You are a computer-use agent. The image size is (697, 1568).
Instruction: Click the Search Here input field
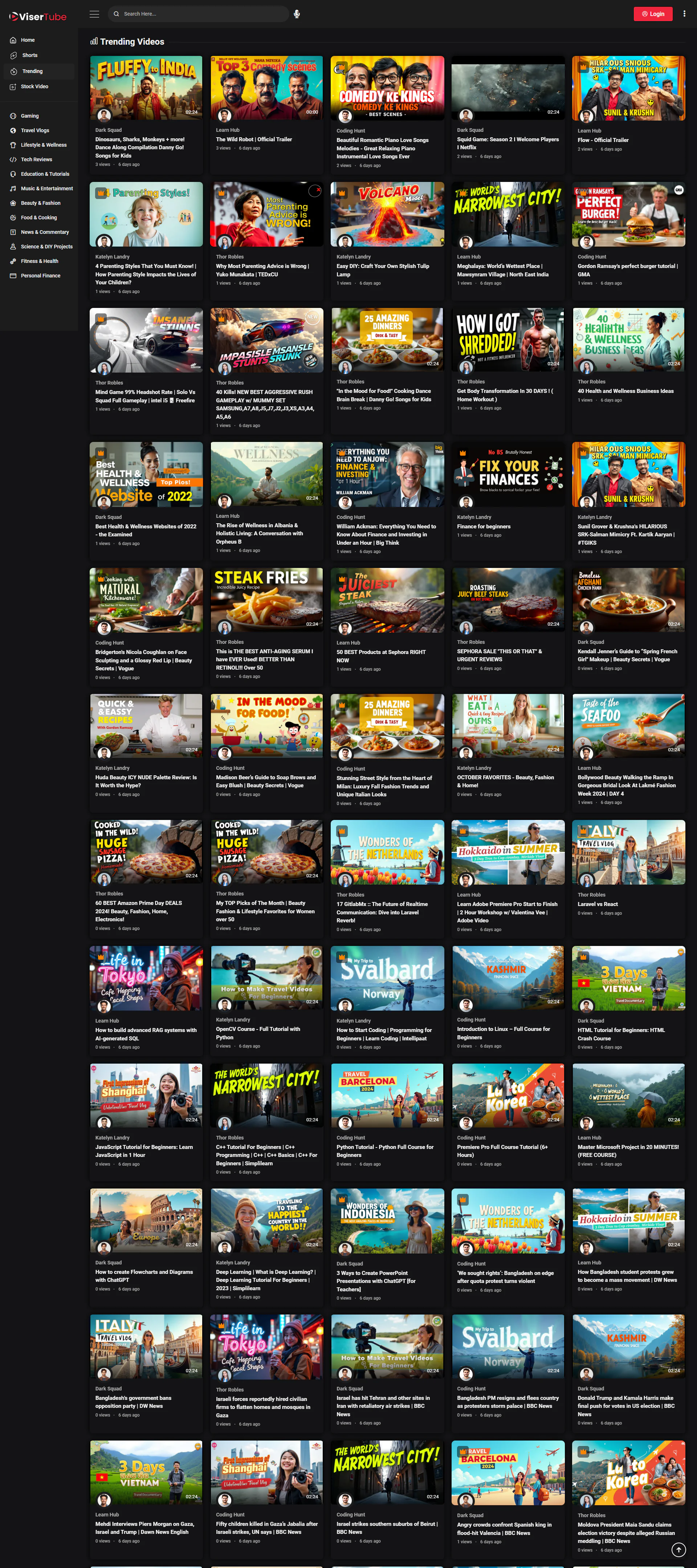pos(201,14)
